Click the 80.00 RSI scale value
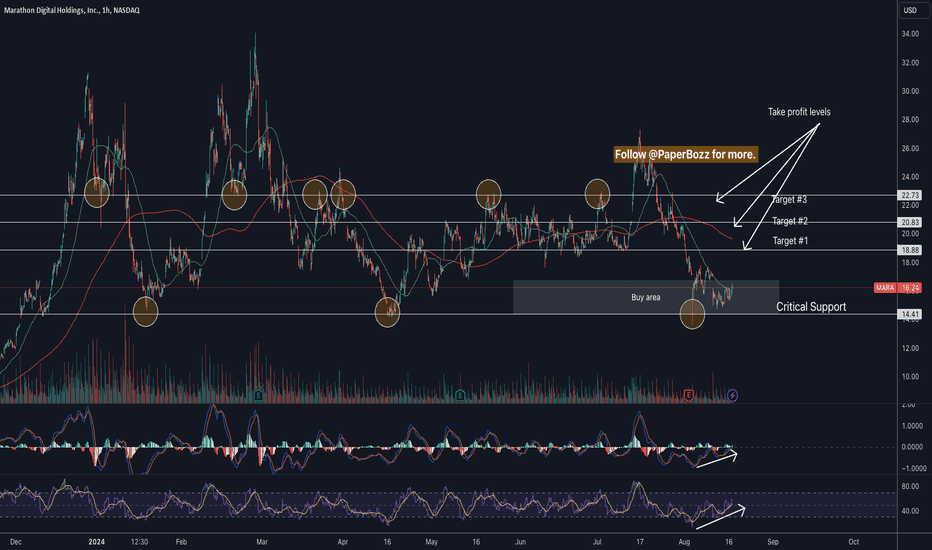 click(910, 486)
